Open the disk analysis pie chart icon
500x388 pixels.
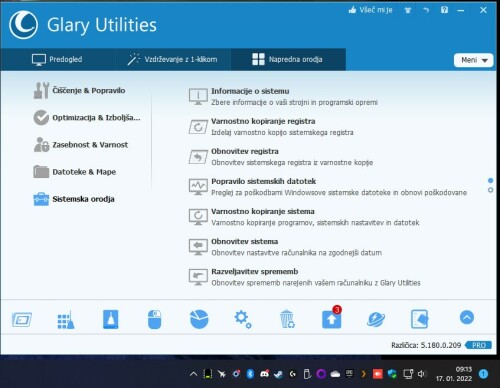click(x=199, y=319)
